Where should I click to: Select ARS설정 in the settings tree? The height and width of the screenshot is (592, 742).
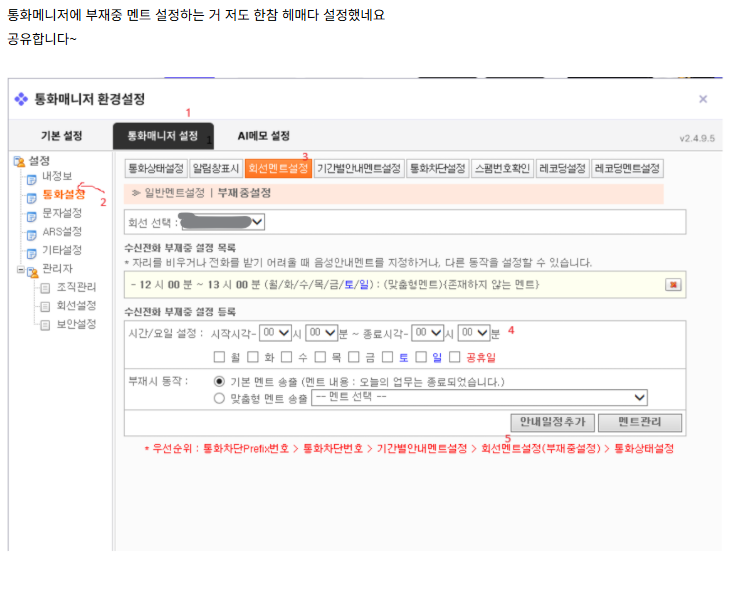62,232
